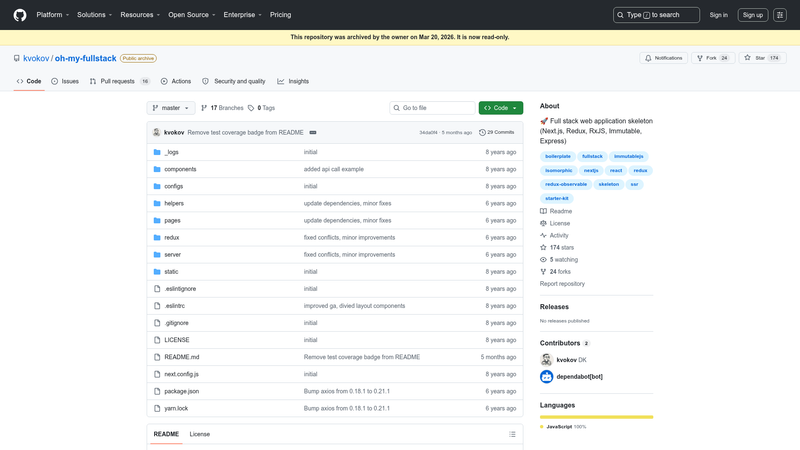The height and width of the screenshot is (450, 800).
Task: Click the Star icon
Action: (747, 58)
